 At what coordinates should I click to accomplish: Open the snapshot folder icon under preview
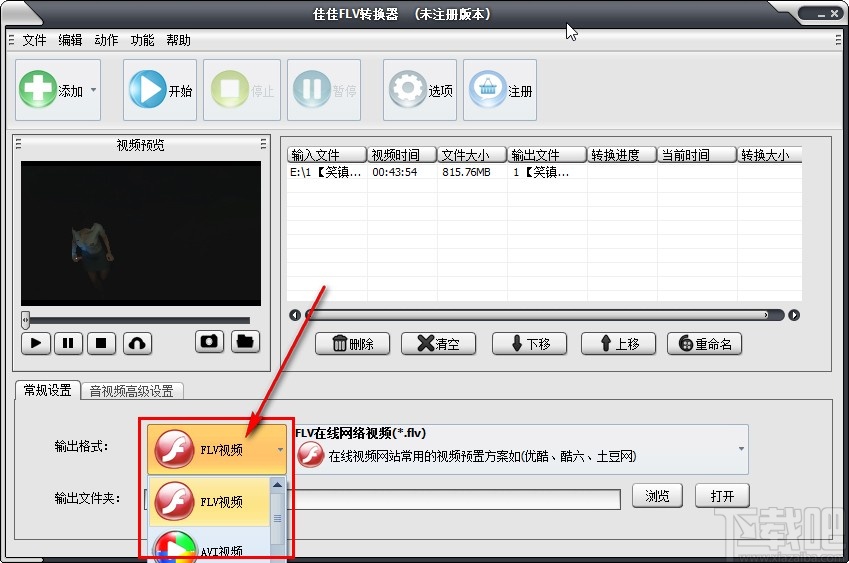pyautogui.click(x=245, y=342)
